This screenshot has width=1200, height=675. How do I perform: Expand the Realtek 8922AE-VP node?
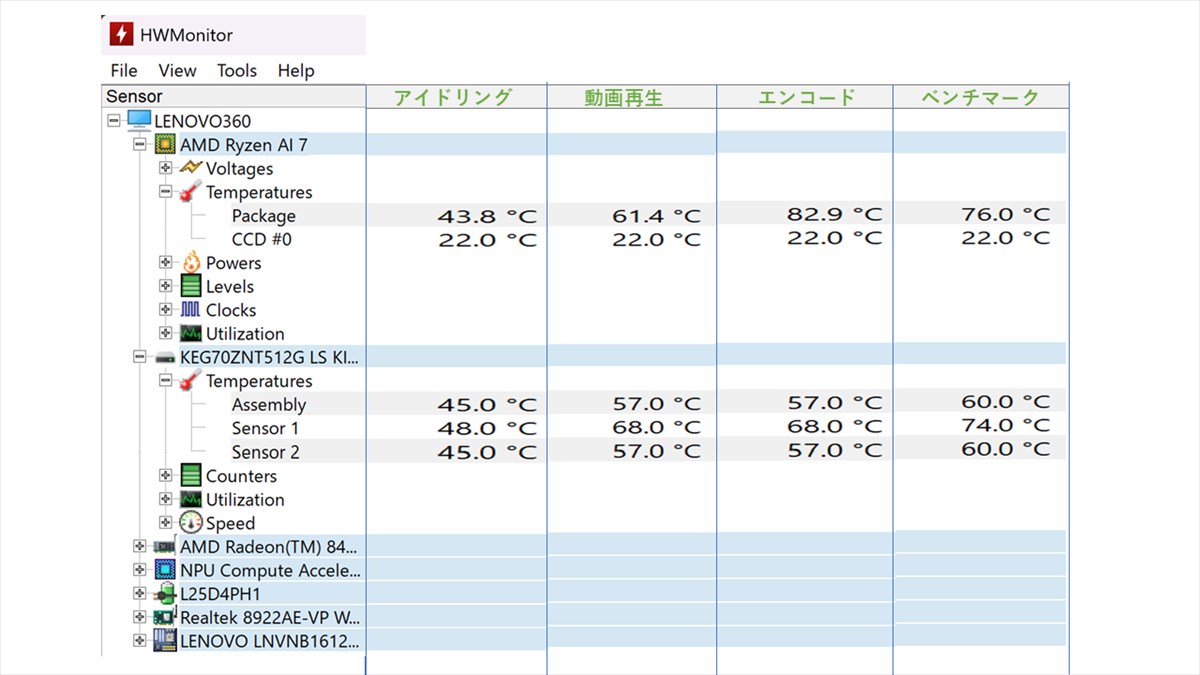click(140, 617)
